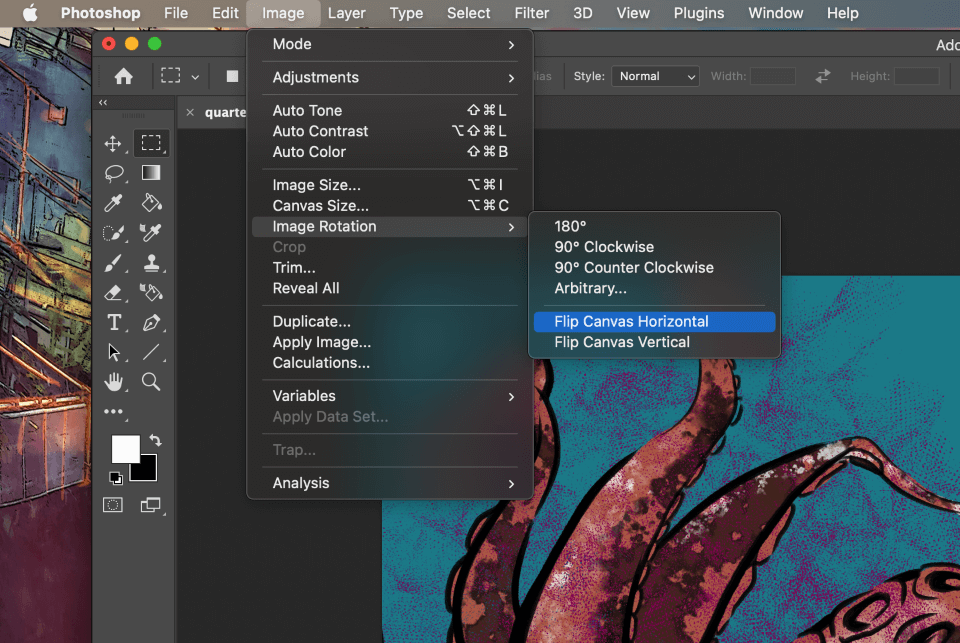Rotate image 90° Clockwise
Screen dimensions: 960x643
tap(654, 247)
